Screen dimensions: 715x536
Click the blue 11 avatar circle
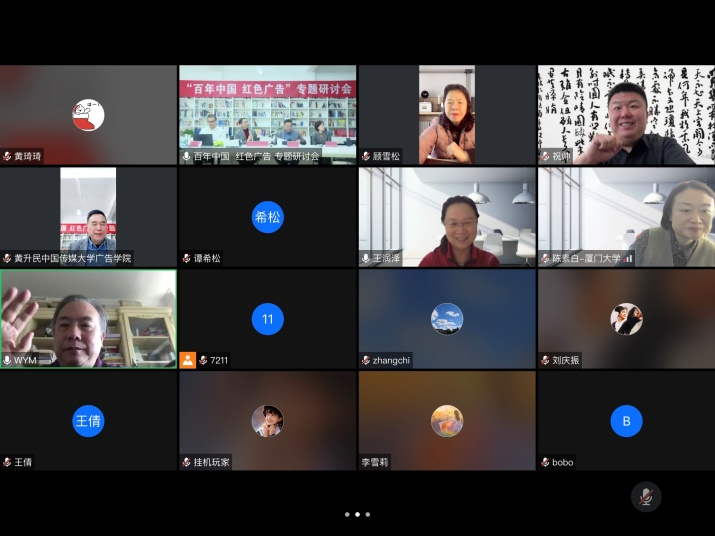pyautogui.click(x=267, y=319)
